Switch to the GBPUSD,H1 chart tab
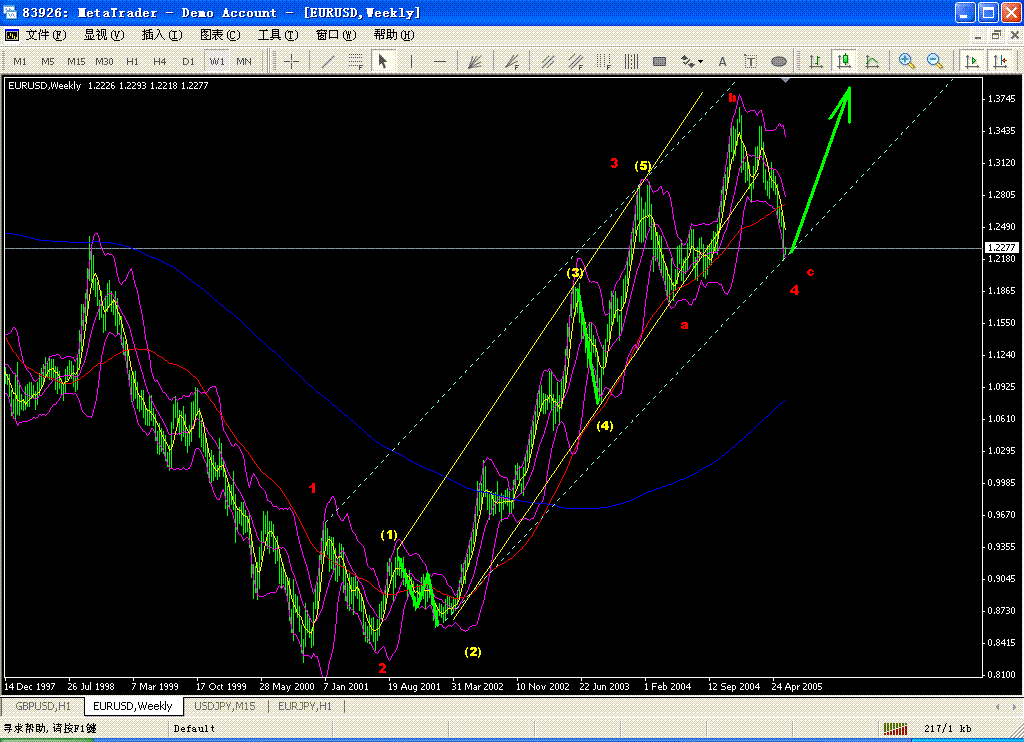The image size is (1024, 742). pos(43,706)
